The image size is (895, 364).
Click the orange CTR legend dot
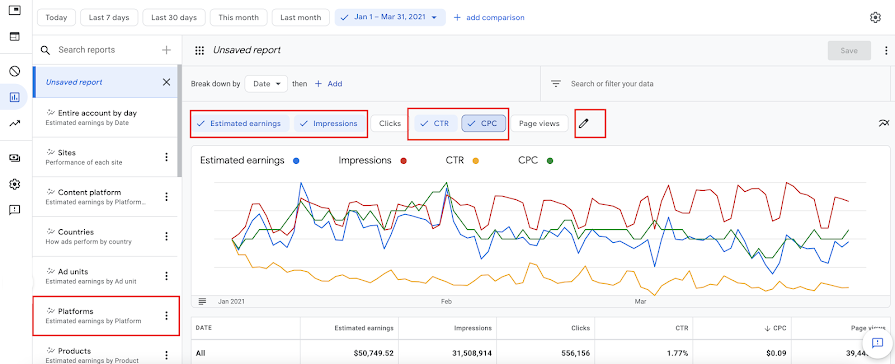pyautogui.click(x=475, y=161)
